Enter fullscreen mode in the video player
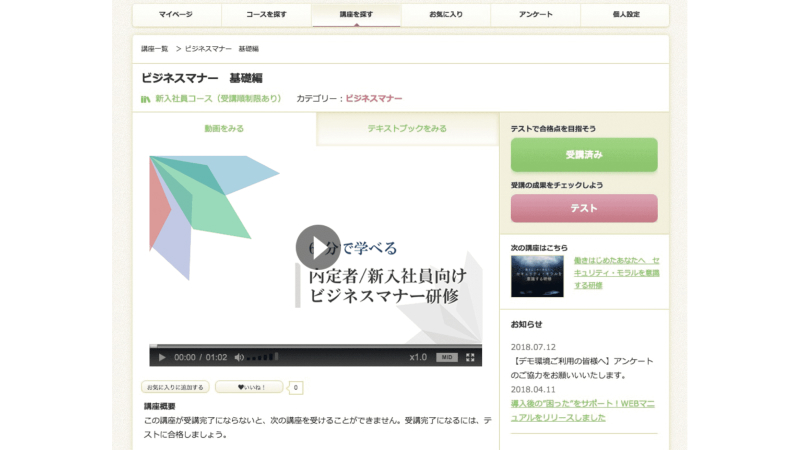Image resolution: width=800 pixels, height=450 pixels. tap(470, 357)
